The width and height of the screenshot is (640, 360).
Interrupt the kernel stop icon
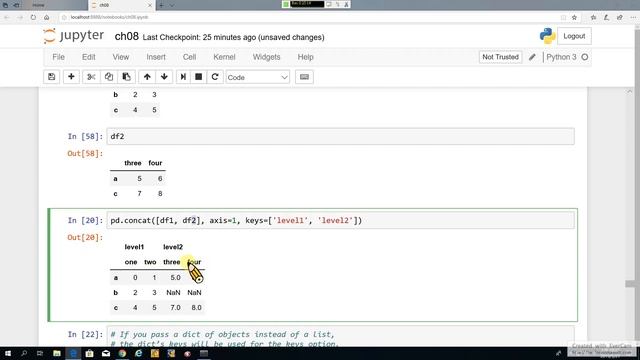tap(199, 77)
